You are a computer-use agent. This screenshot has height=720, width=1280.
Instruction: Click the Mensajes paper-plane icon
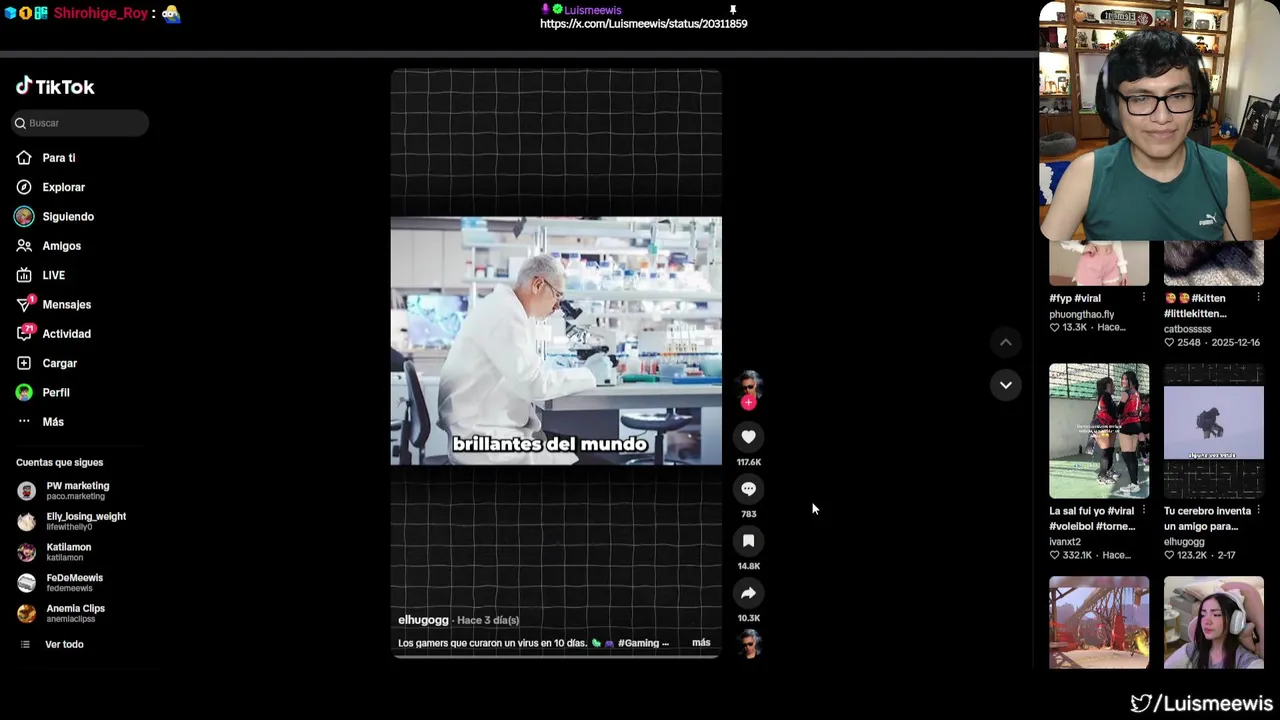[24, 304]
